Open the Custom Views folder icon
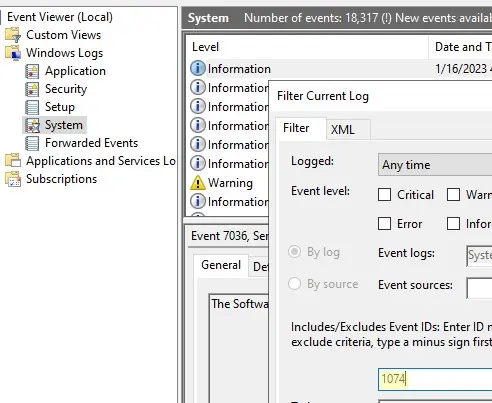Viewport: 492px width, 403px height. (13, 35)
